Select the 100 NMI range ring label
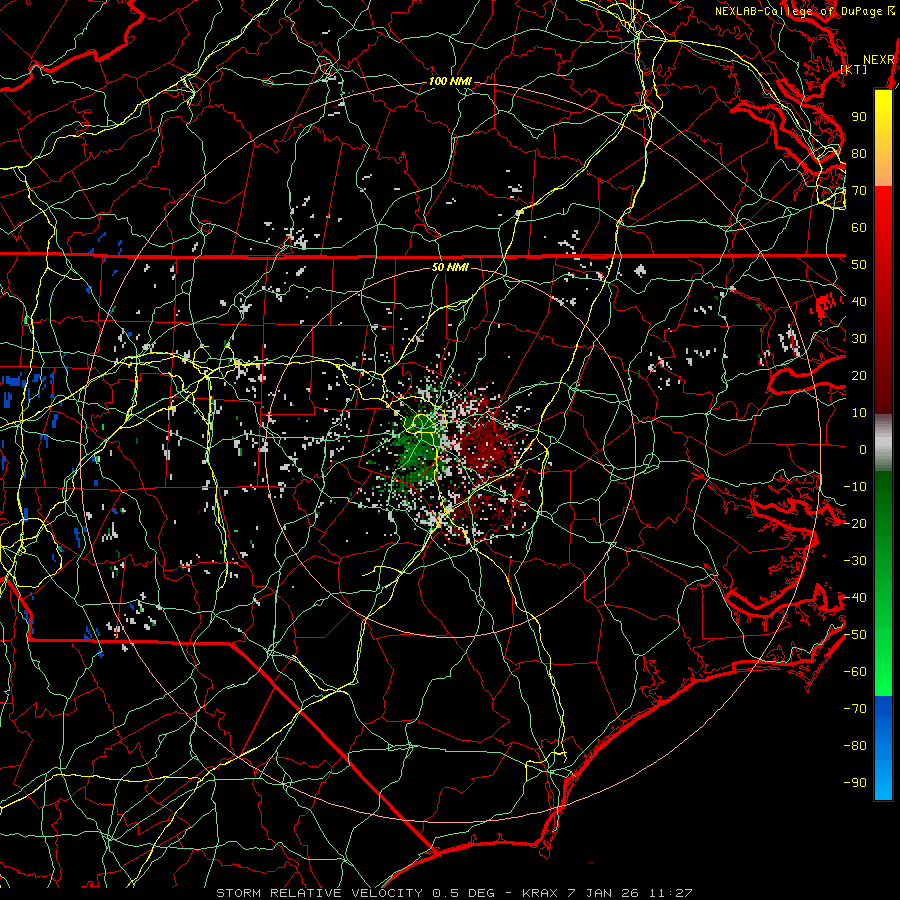Screen dimensions: 900x900 point(450,82)
